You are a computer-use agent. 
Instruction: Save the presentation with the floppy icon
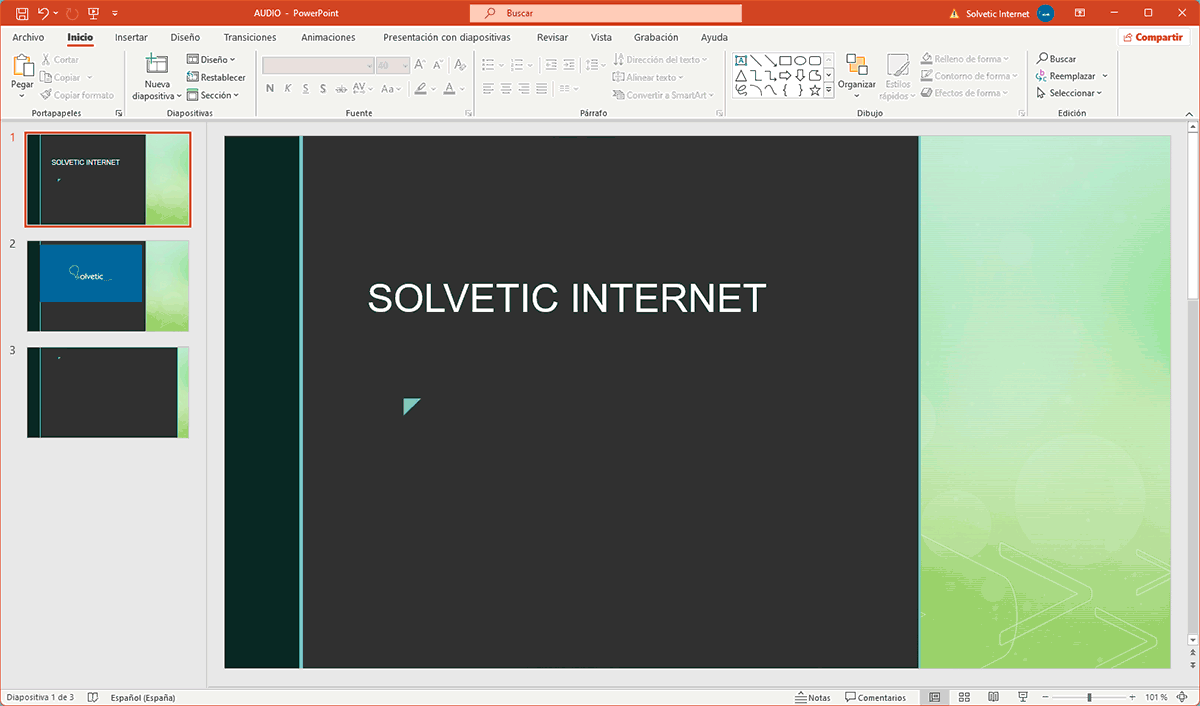pyautogui.click(x=21, y=13)
